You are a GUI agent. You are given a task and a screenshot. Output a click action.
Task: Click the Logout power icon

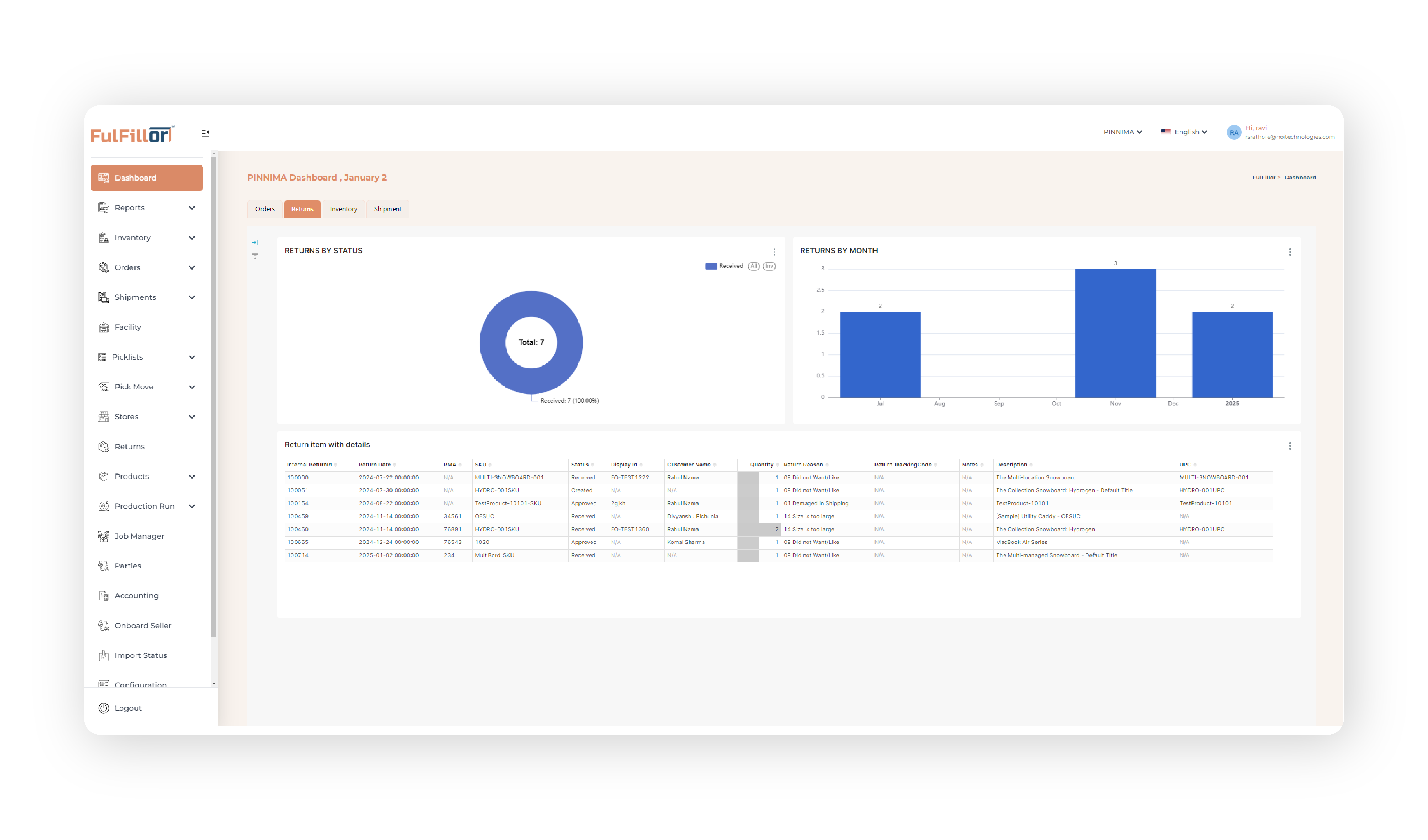point(103,708)
